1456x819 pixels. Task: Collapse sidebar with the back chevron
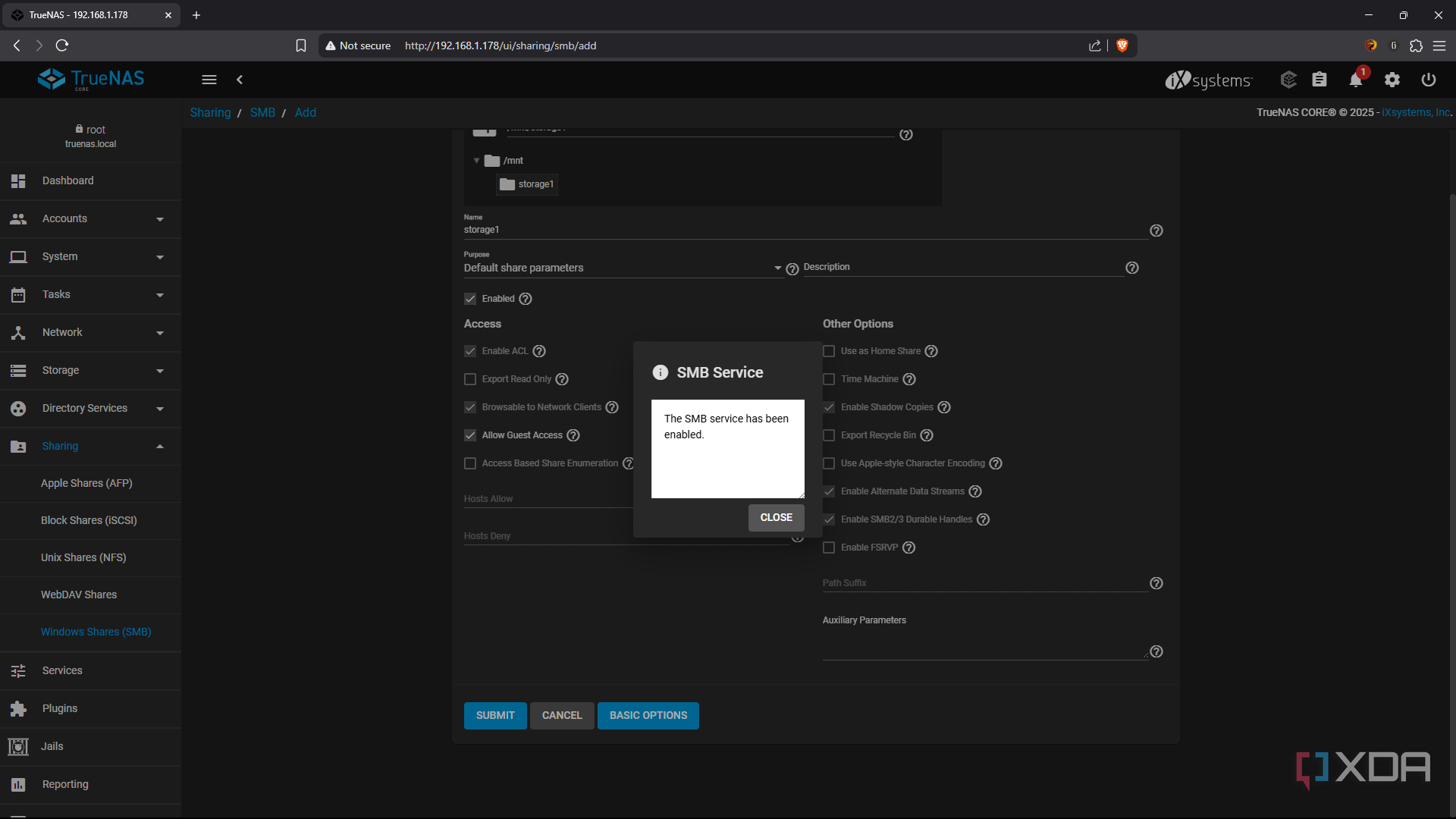[x=240, y=80]
